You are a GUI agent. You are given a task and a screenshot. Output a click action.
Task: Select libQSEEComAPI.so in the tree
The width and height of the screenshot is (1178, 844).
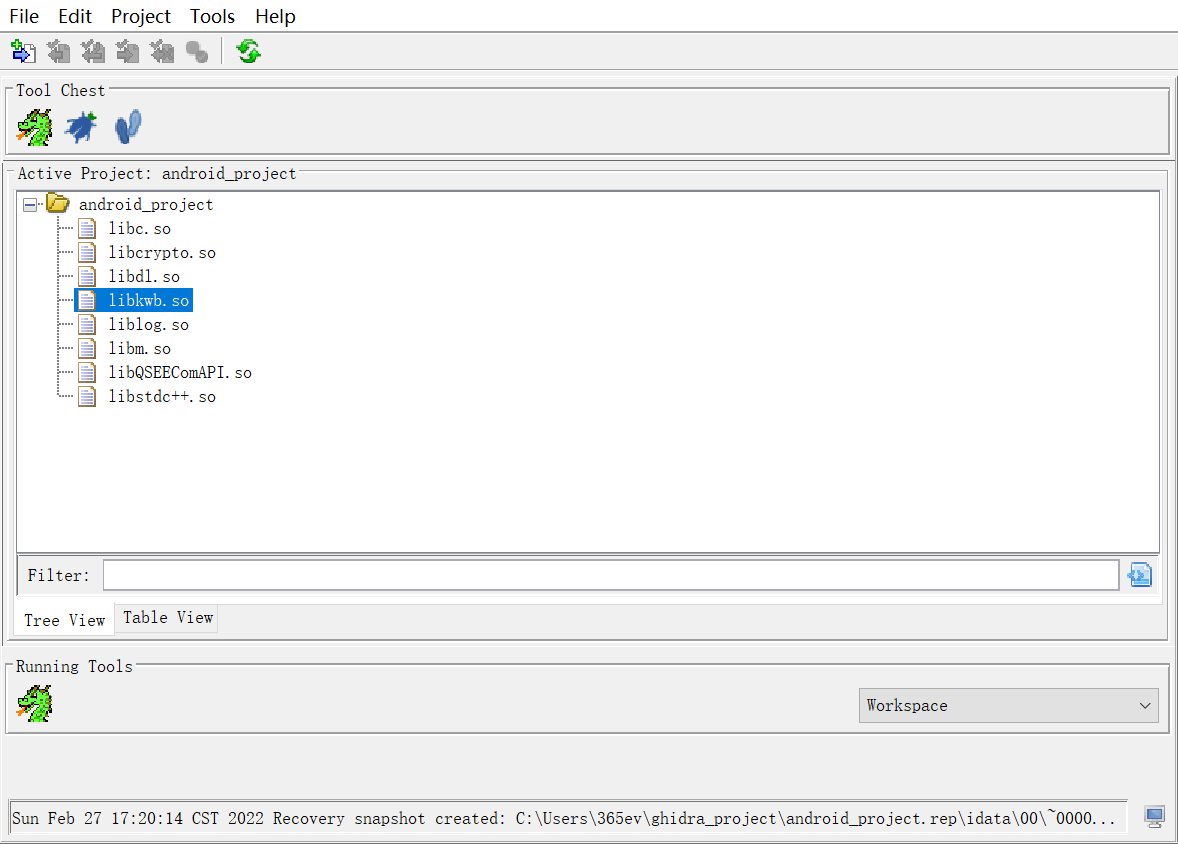[x=180, y=373]
